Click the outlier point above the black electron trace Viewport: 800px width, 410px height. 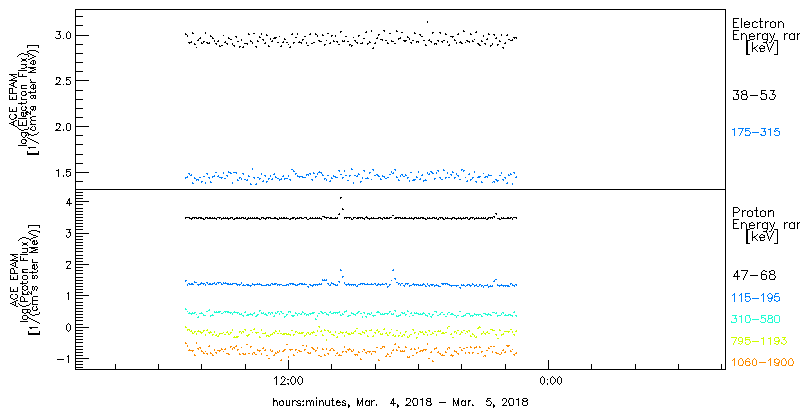click(x=427, y=22)
